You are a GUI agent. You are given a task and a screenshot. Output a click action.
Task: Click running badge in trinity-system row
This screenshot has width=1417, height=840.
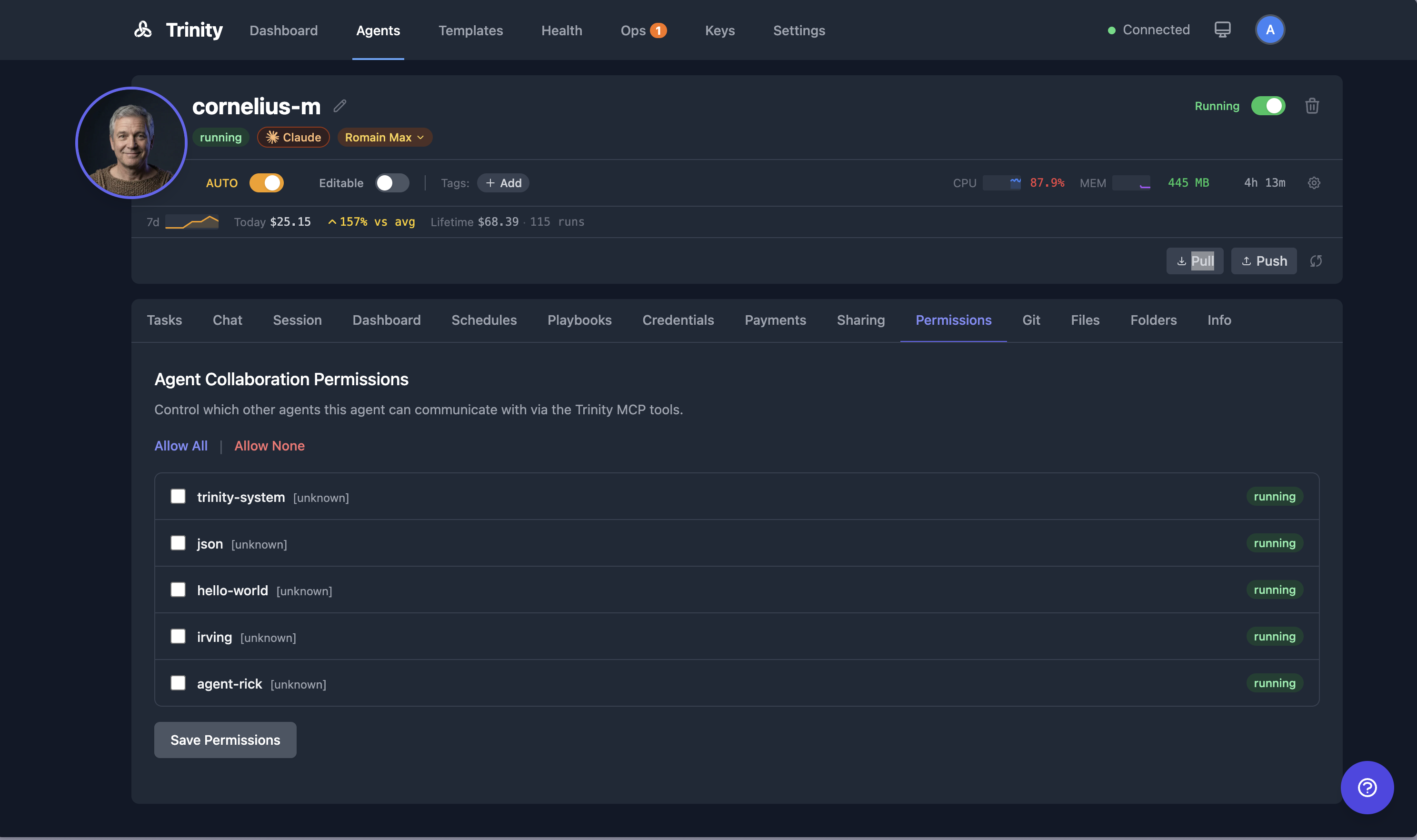pos(1274,496)
